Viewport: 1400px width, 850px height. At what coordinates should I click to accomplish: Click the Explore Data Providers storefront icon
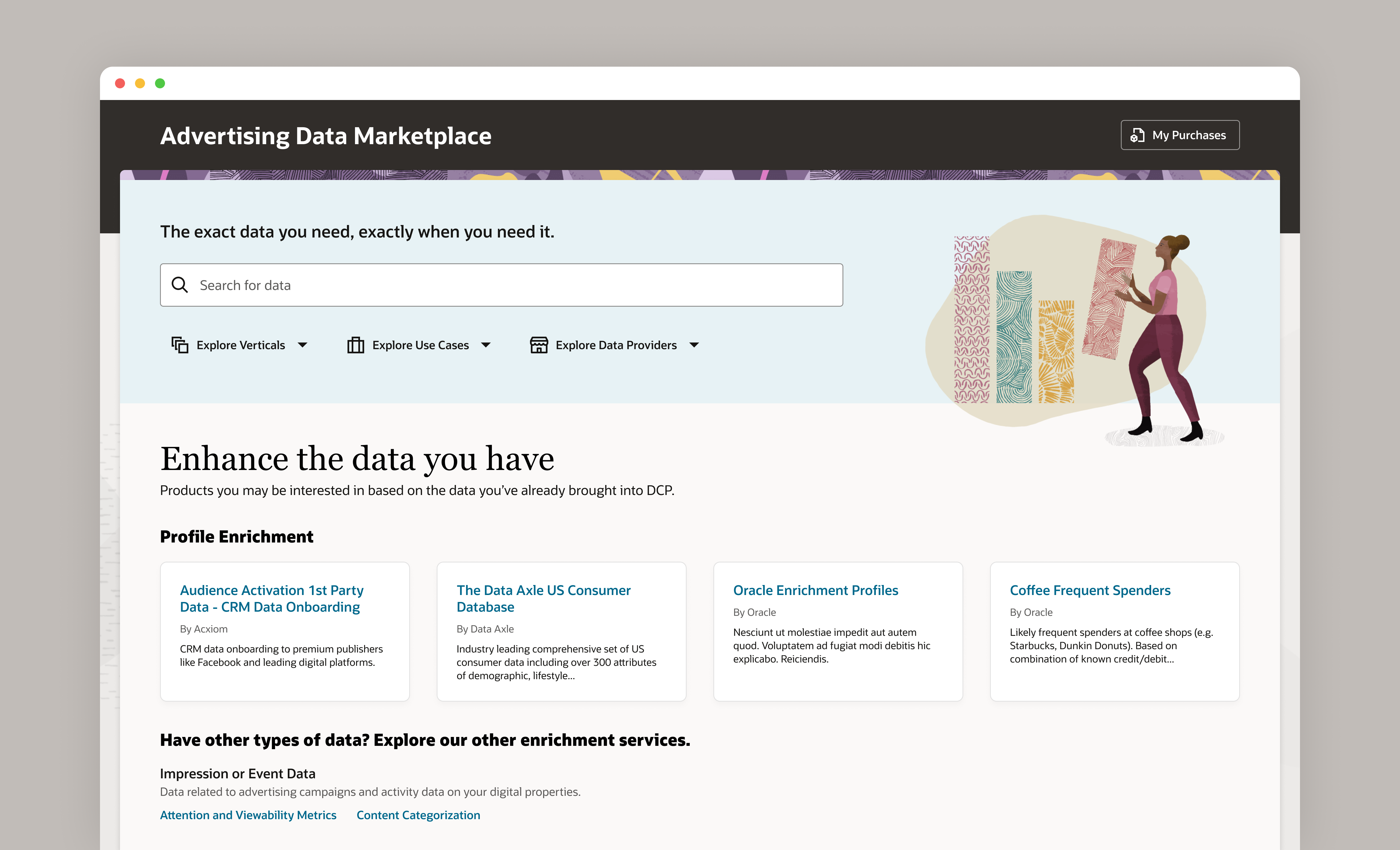[x=539, y=345]
